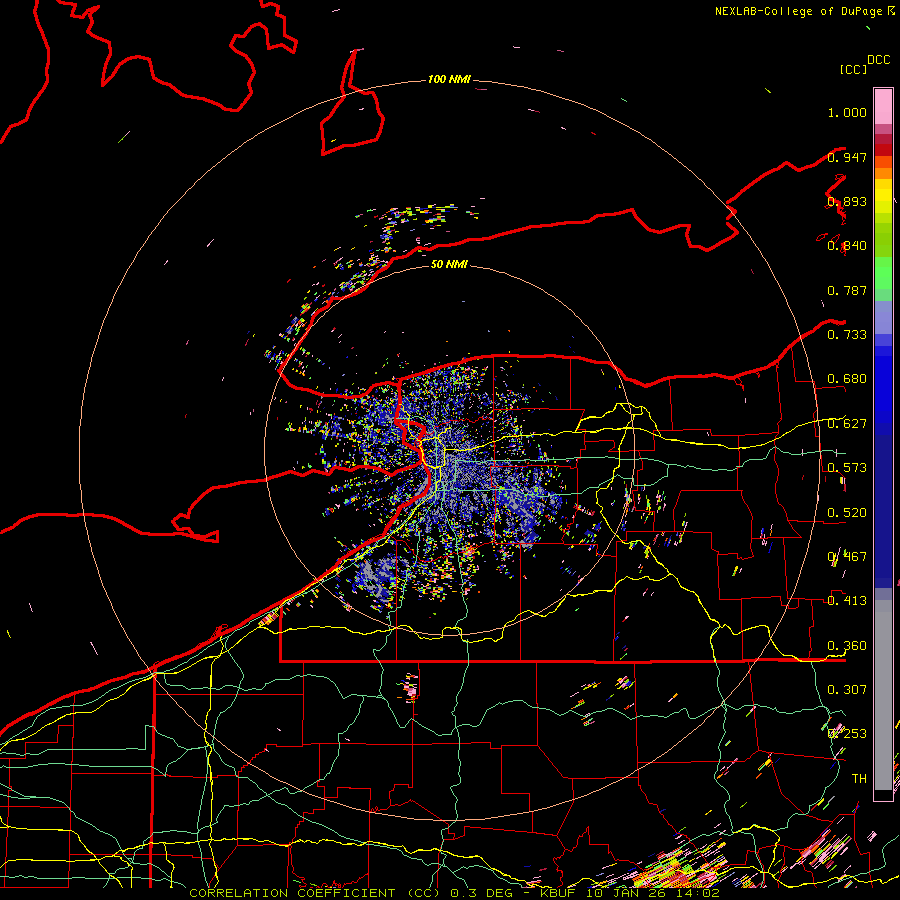Click the 1.000 value on the color scale
The image size is (900, 900).
[847, 112]
